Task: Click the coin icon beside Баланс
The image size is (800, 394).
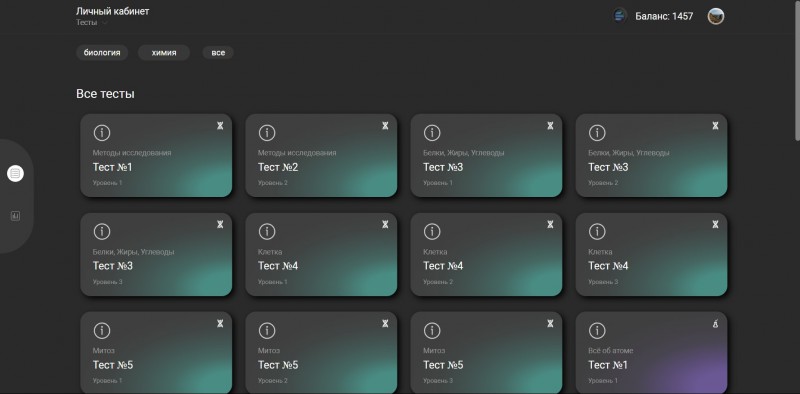Action: (620, 16)
